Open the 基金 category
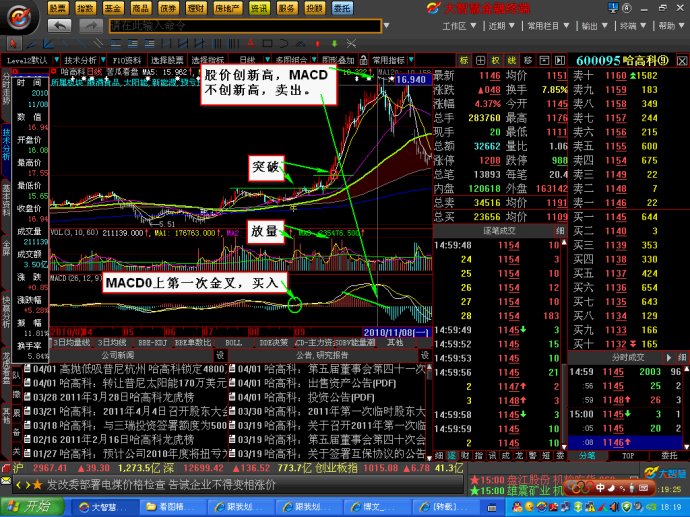The height and width of the screenshot is (517, 690). tap(113, 8)
